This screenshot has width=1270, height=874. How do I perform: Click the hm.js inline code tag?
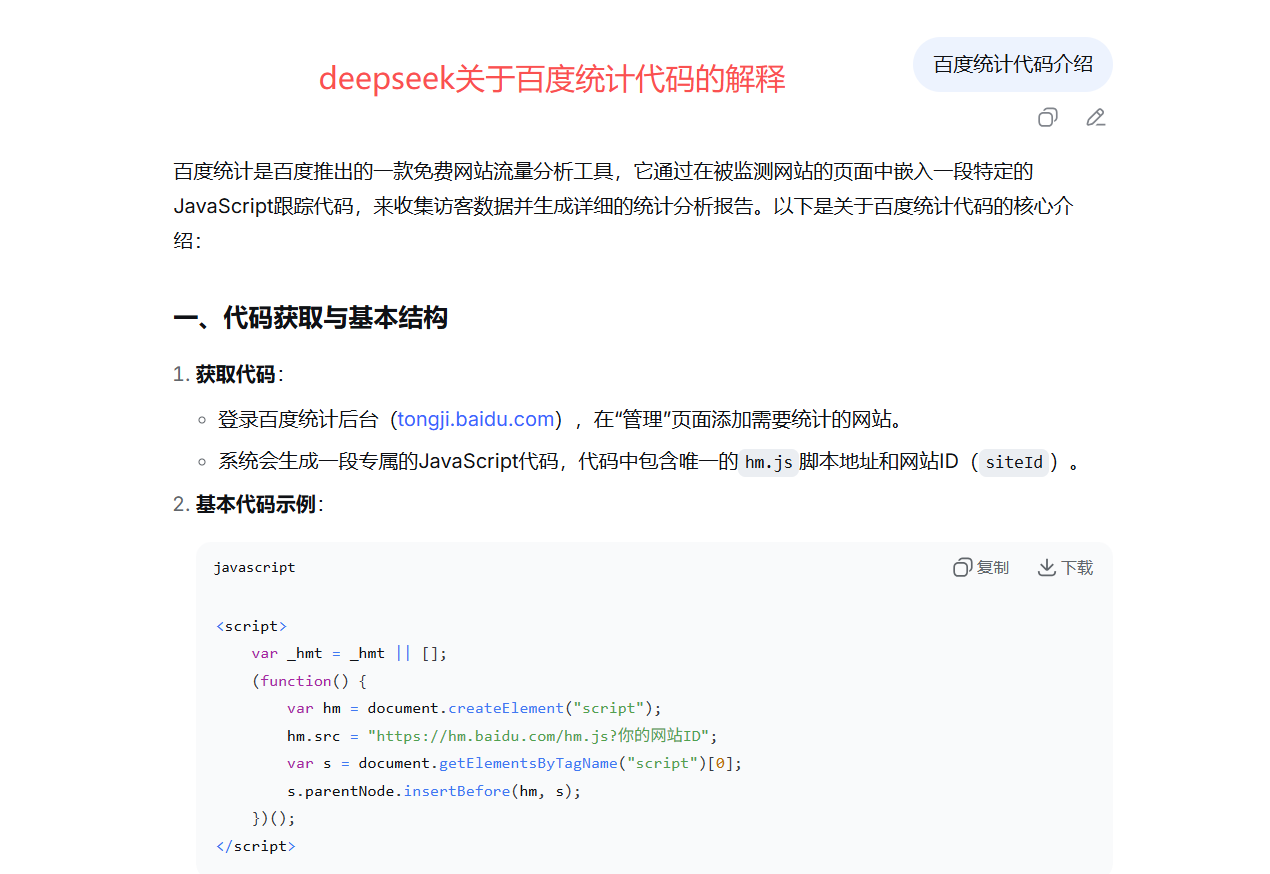coord(768,463)
